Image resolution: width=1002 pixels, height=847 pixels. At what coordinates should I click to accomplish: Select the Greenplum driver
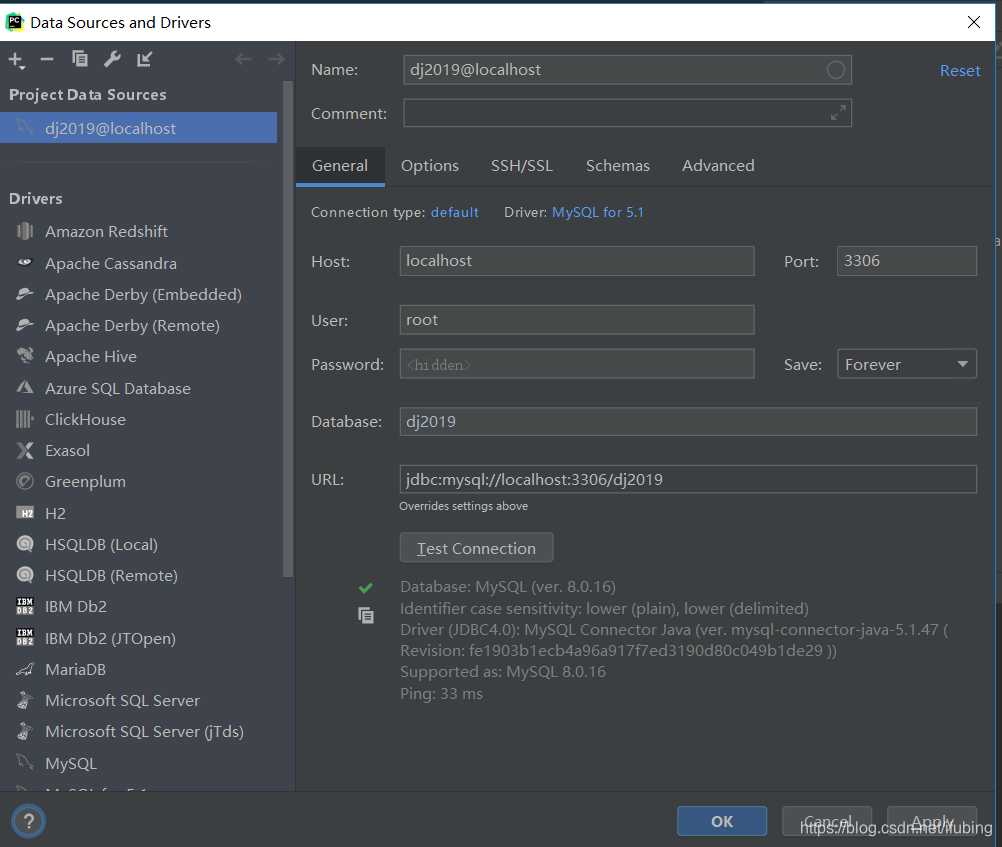click(x=139, y=482)
